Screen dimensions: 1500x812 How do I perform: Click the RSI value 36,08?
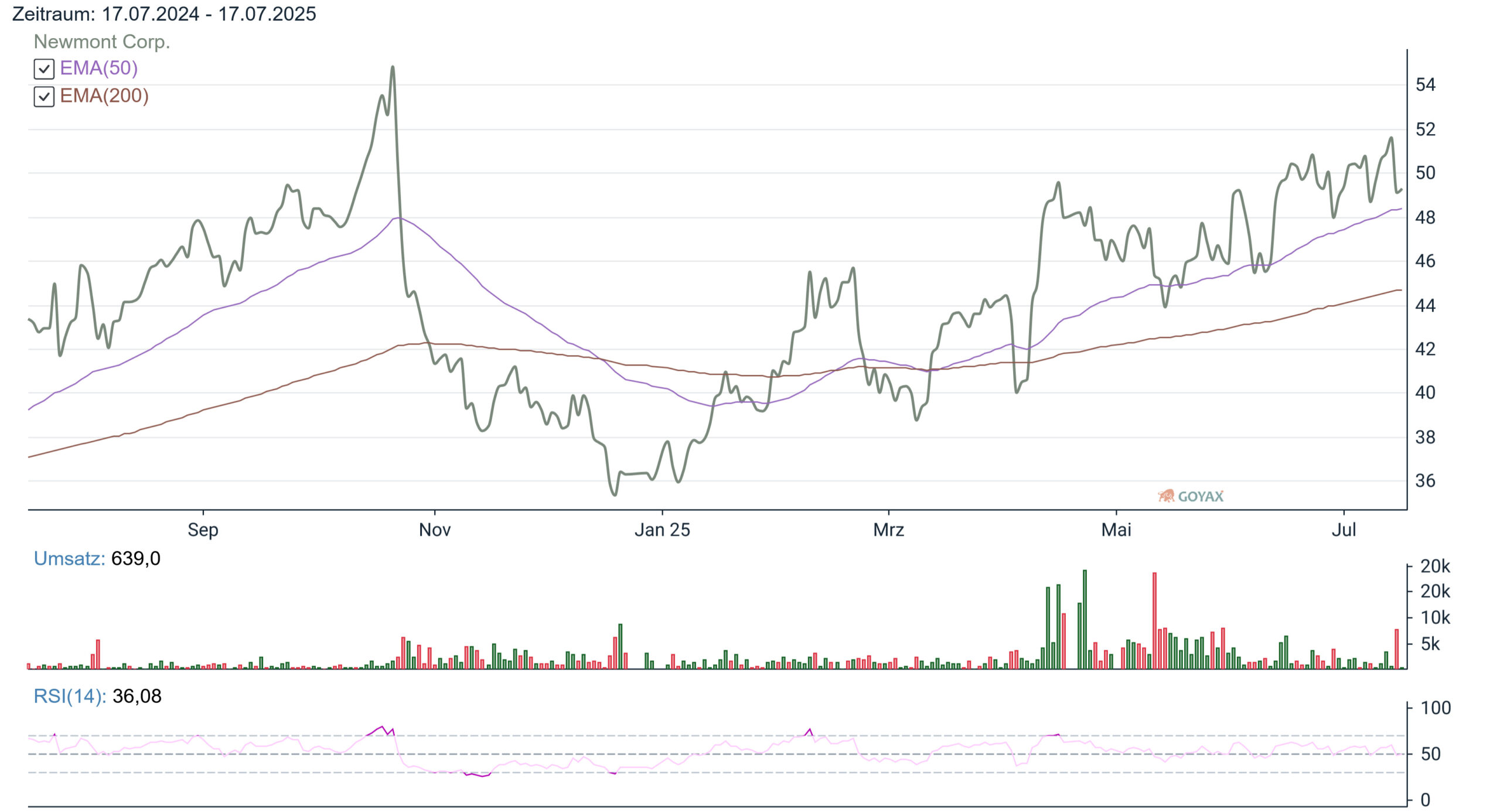coord(137,696)
